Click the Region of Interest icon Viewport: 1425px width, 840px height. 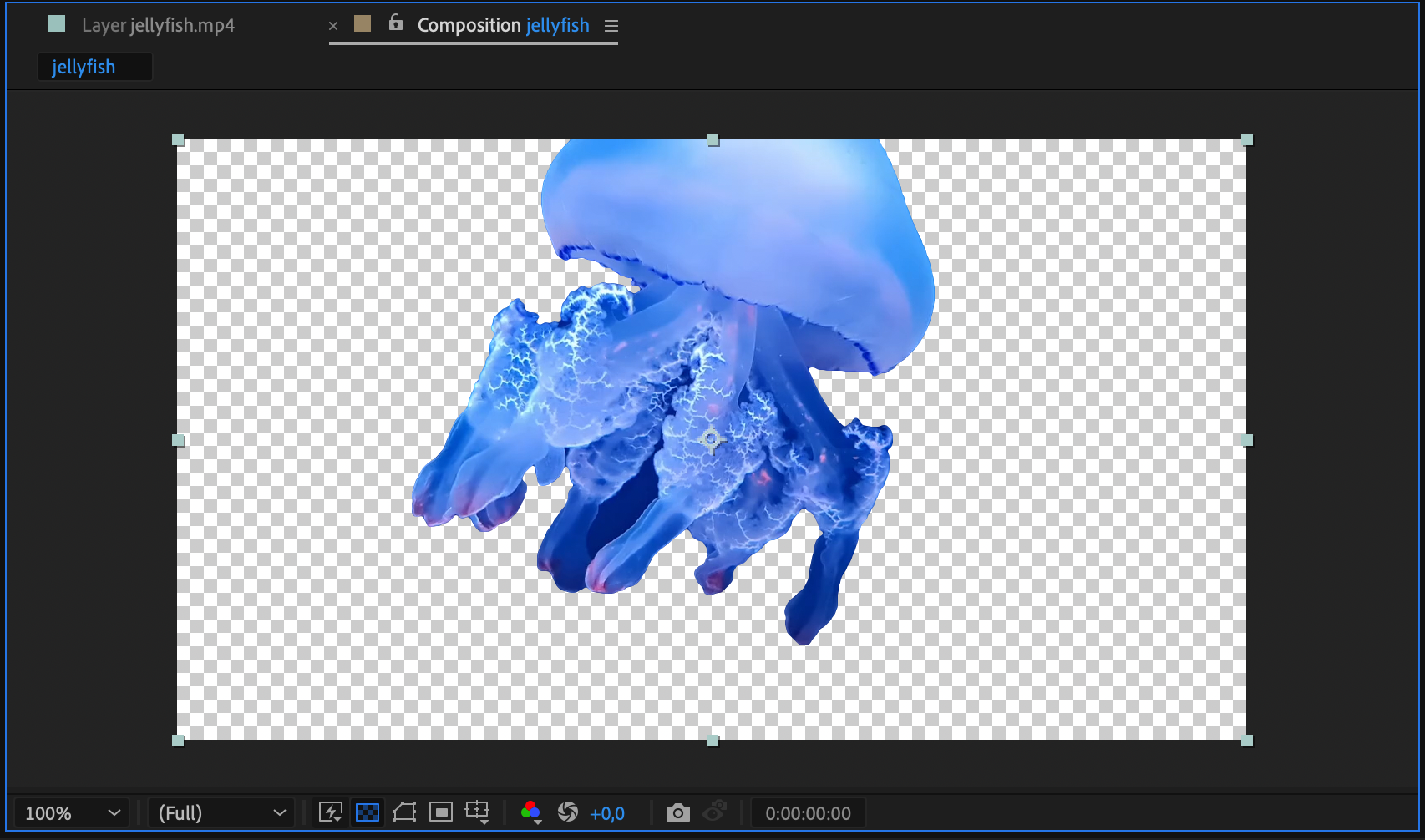[x=441, y=812]
